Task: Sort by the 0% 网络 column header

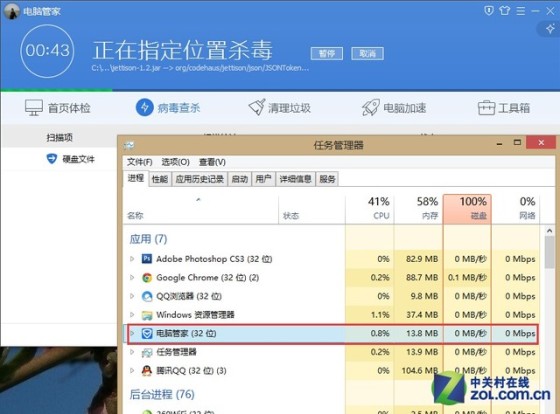Action: click(x=516, y=209)
